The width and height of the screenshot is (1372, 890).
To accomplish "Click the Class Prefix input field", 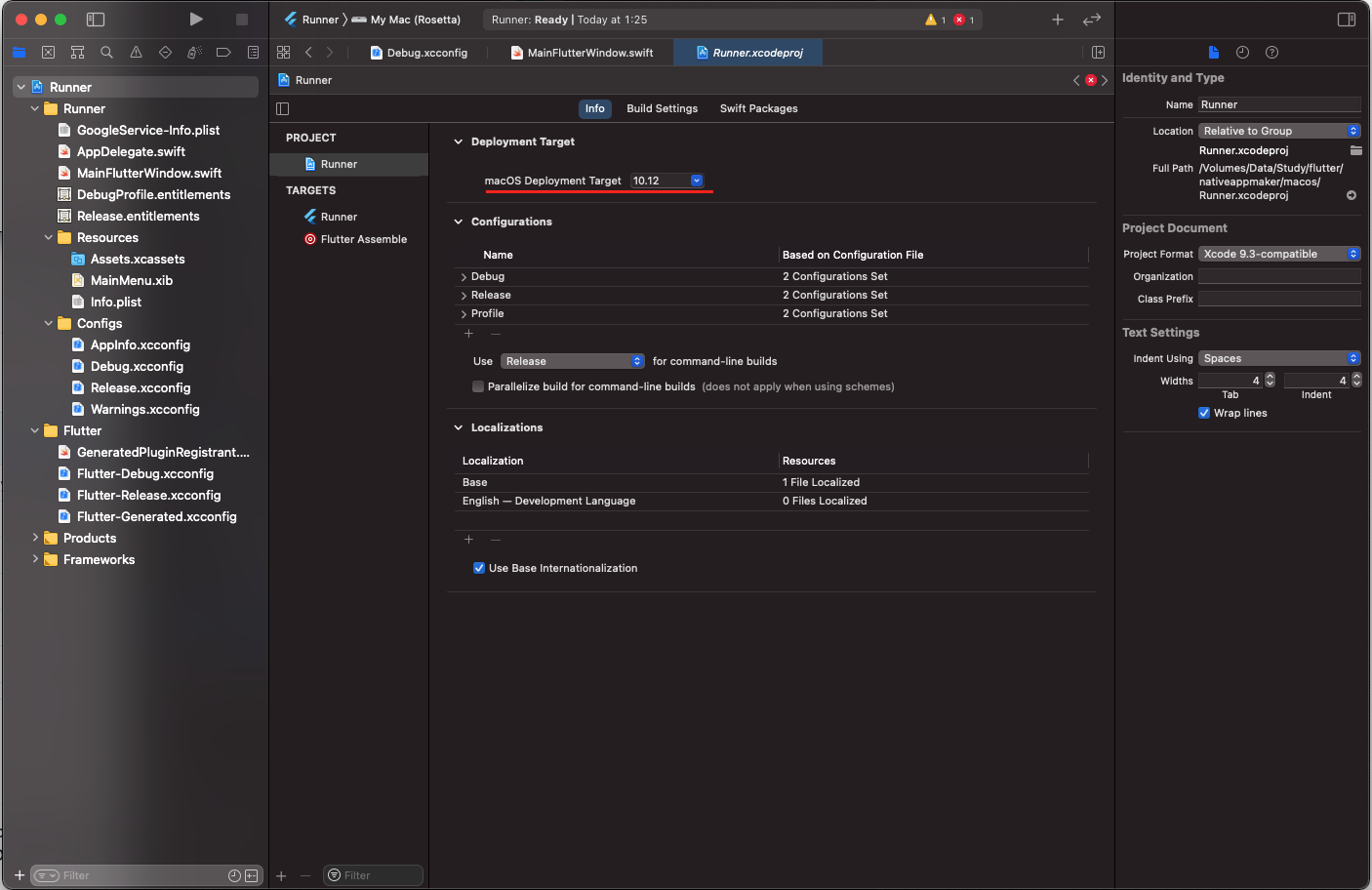I will coord(1279,299).
